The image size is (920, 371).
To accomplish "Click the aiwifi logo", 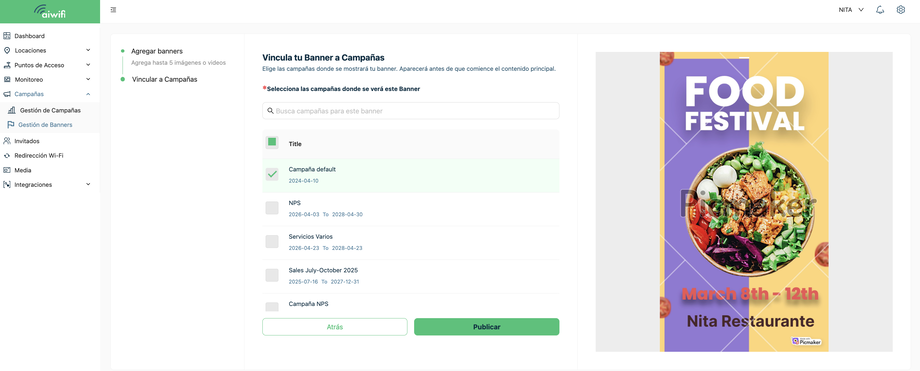I will point(49,11).
